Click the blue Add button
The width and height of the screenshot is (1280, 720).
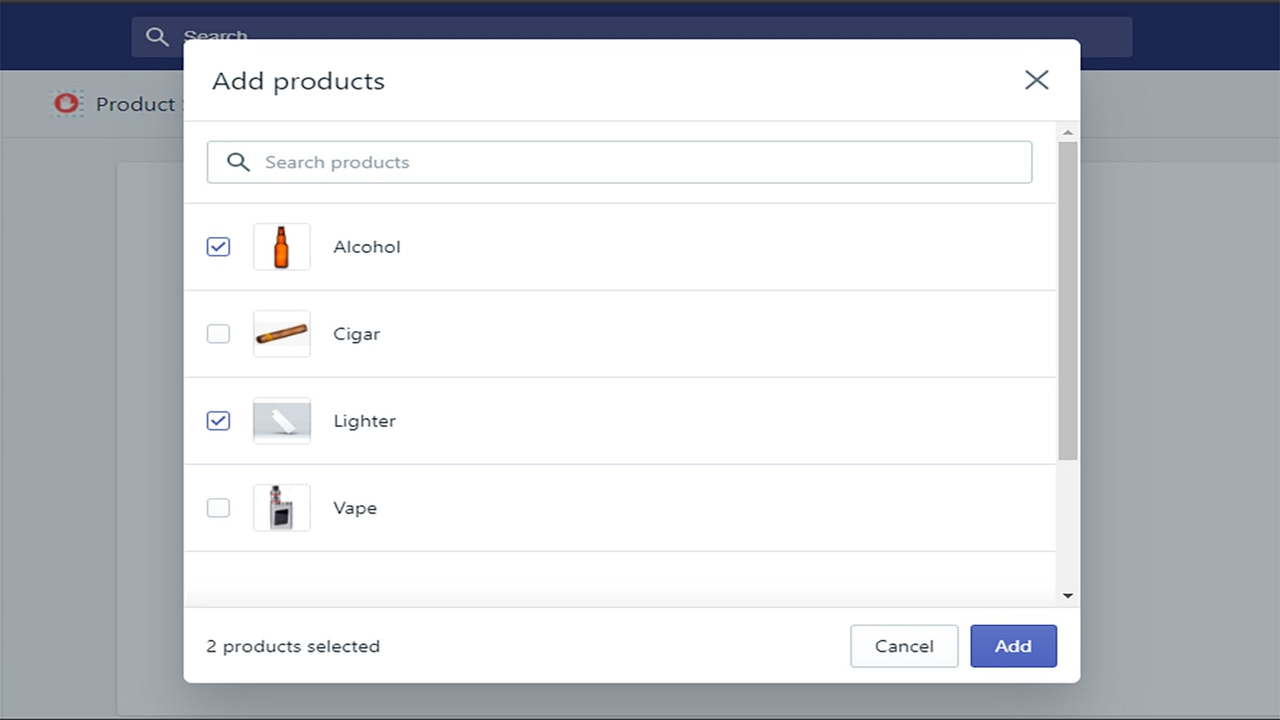click(x=1013, y=646)
